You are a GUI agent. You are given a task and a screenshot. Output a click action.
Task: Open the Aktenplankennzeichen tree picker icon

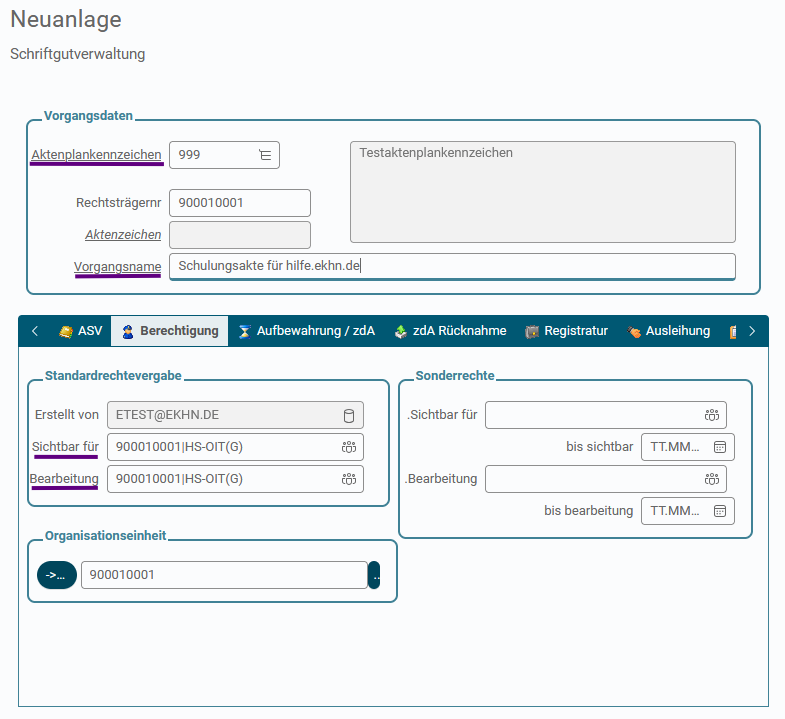pos(265,155)
